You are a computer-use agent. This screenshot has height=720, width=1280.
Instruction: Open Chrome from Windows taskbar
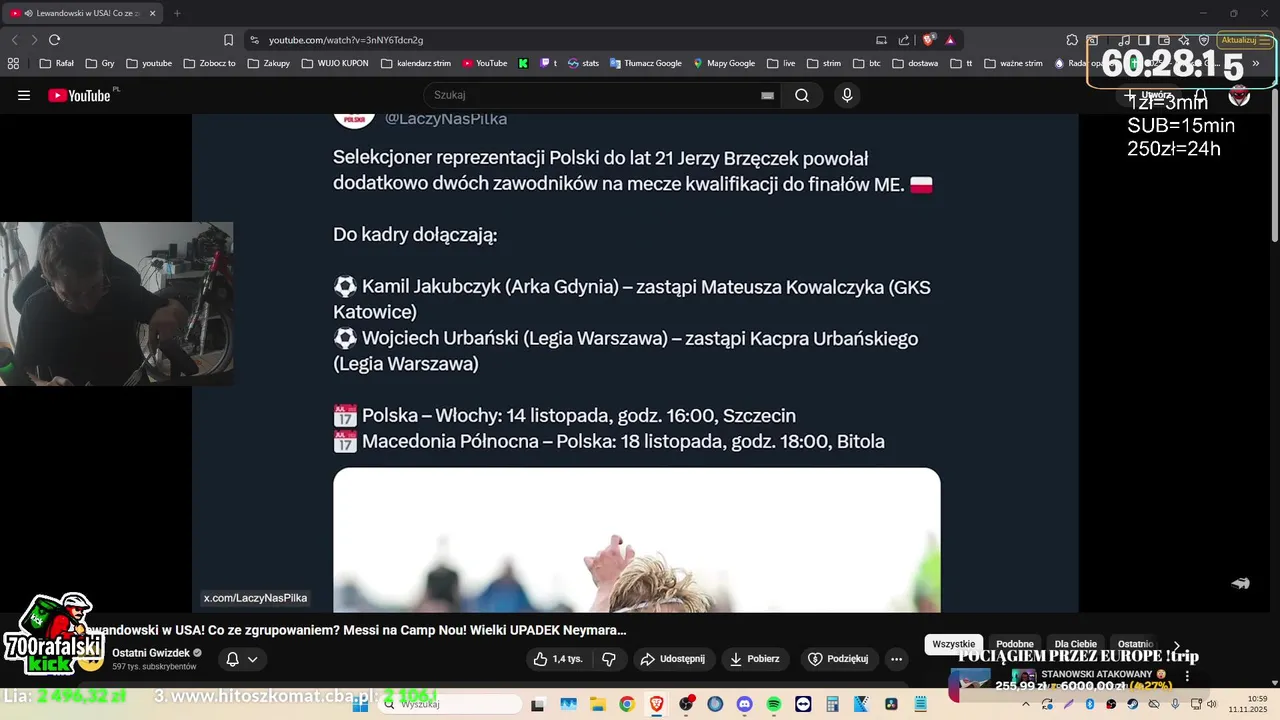(x=626, y=704)
